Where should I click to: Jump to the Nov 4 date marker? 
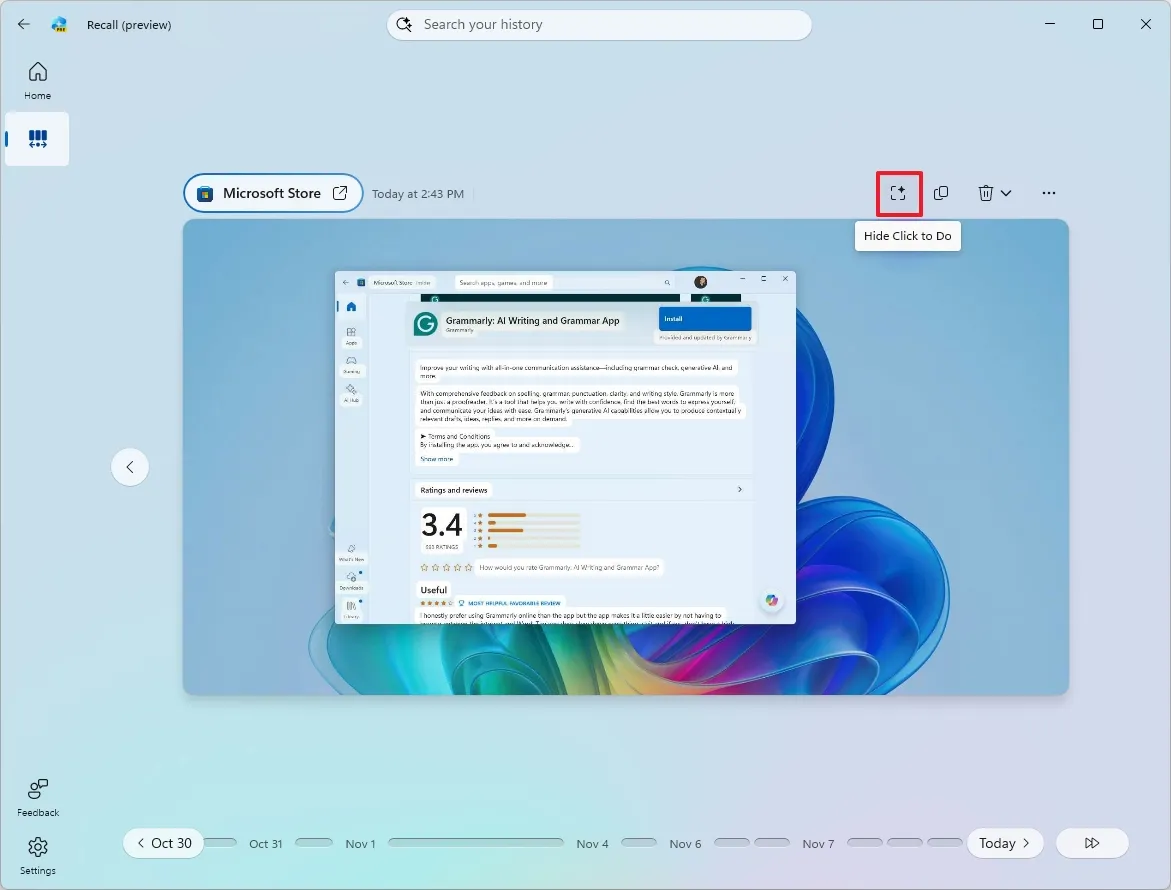(592, 843)
